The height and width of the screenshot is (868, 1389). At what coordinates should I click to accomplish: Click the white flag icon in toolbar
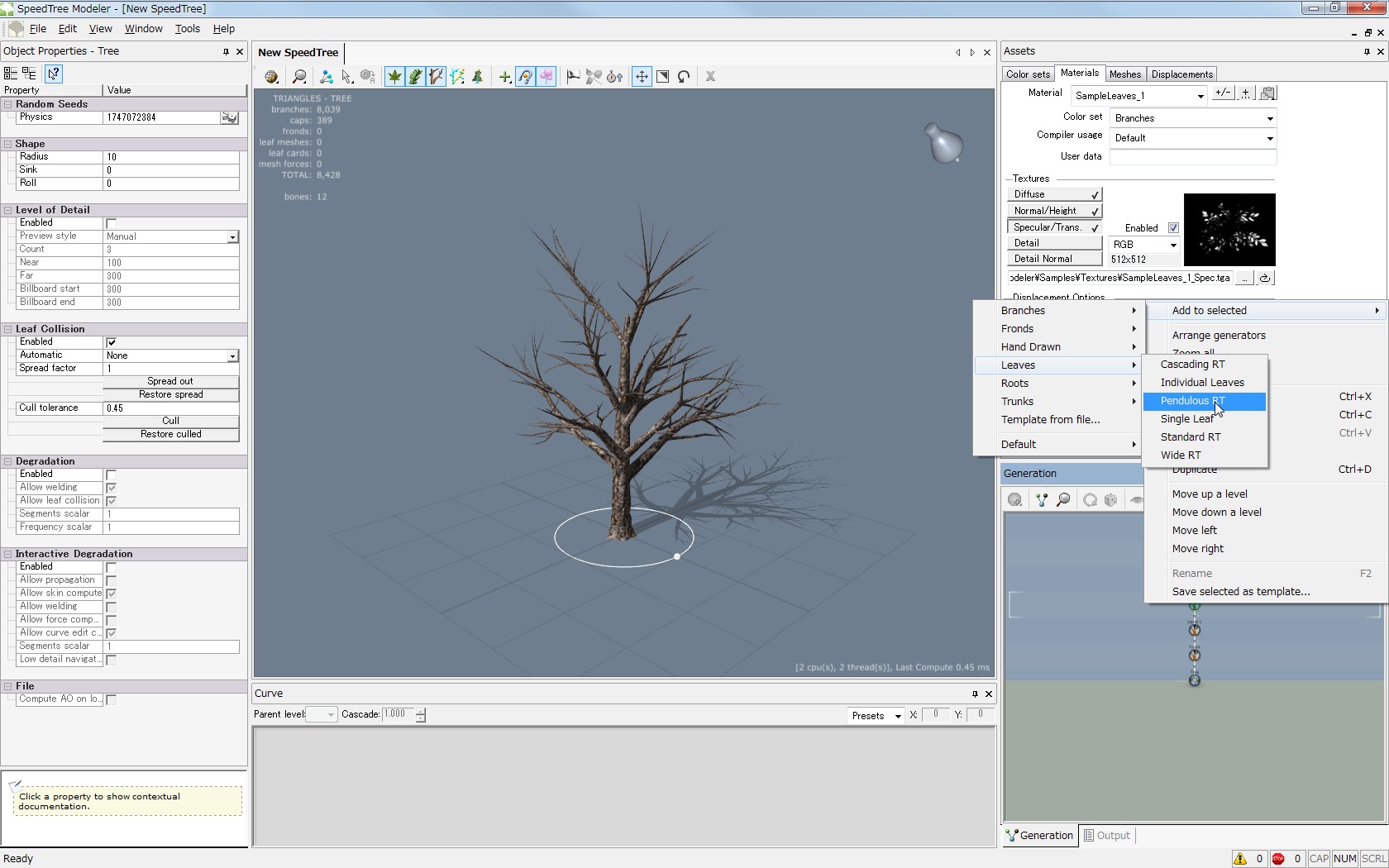(x=572, y=77)
